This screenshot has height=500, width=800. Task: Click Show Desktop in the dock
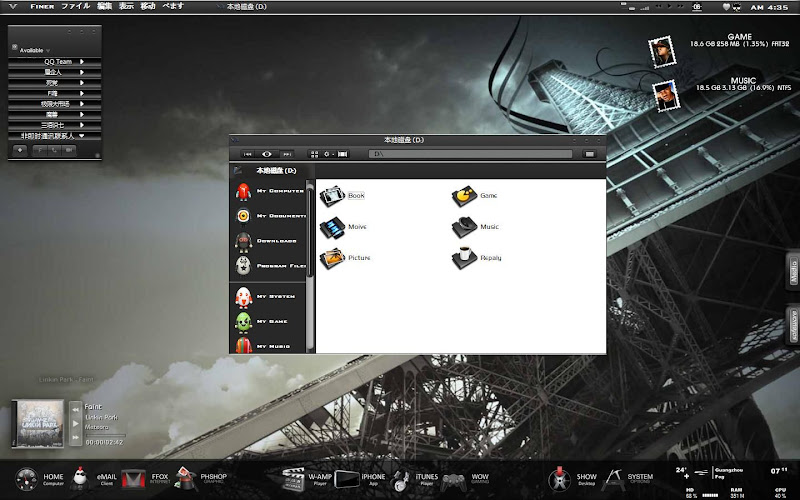click(561, 479)
